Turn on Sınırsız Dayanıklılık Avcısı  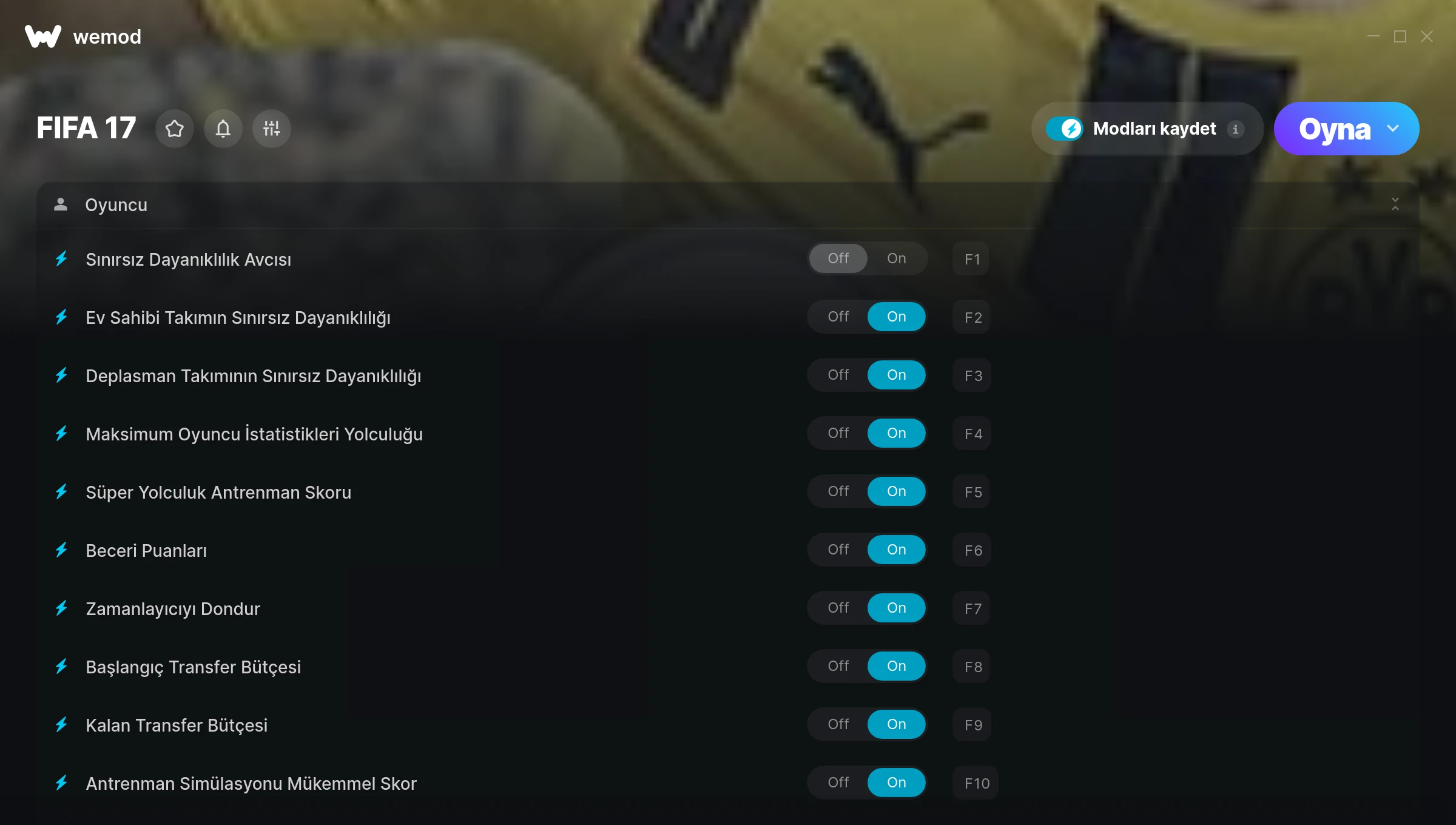897,258
